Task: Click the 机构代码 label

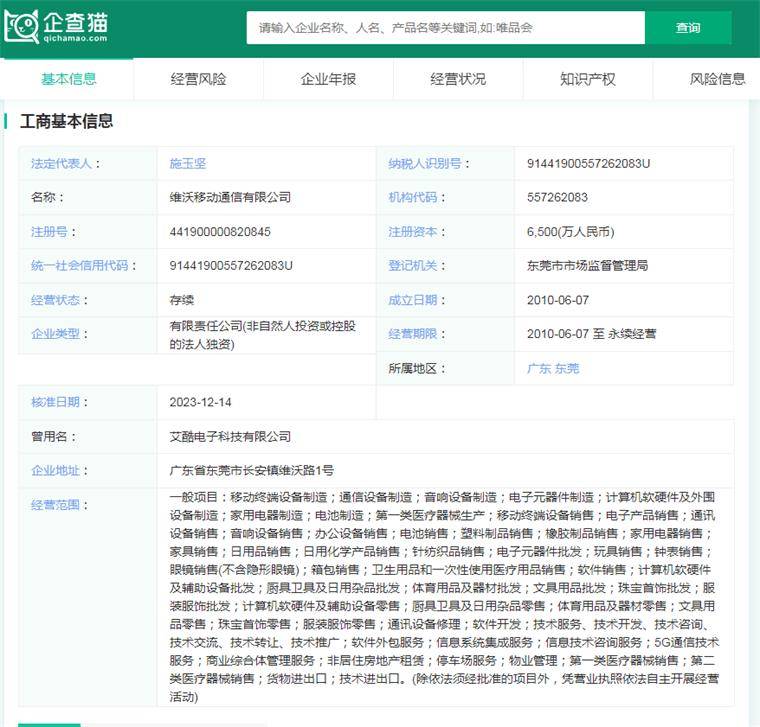Action: point(412,197)
